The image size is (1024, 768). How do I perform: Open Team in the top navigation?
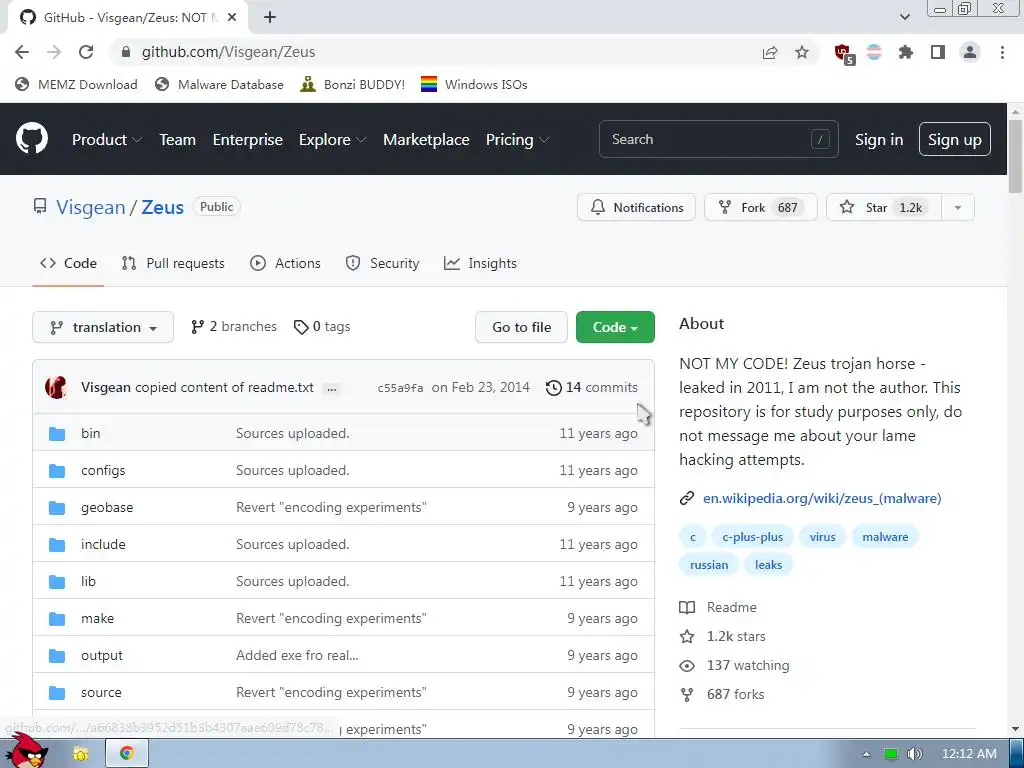coord(178,140)
